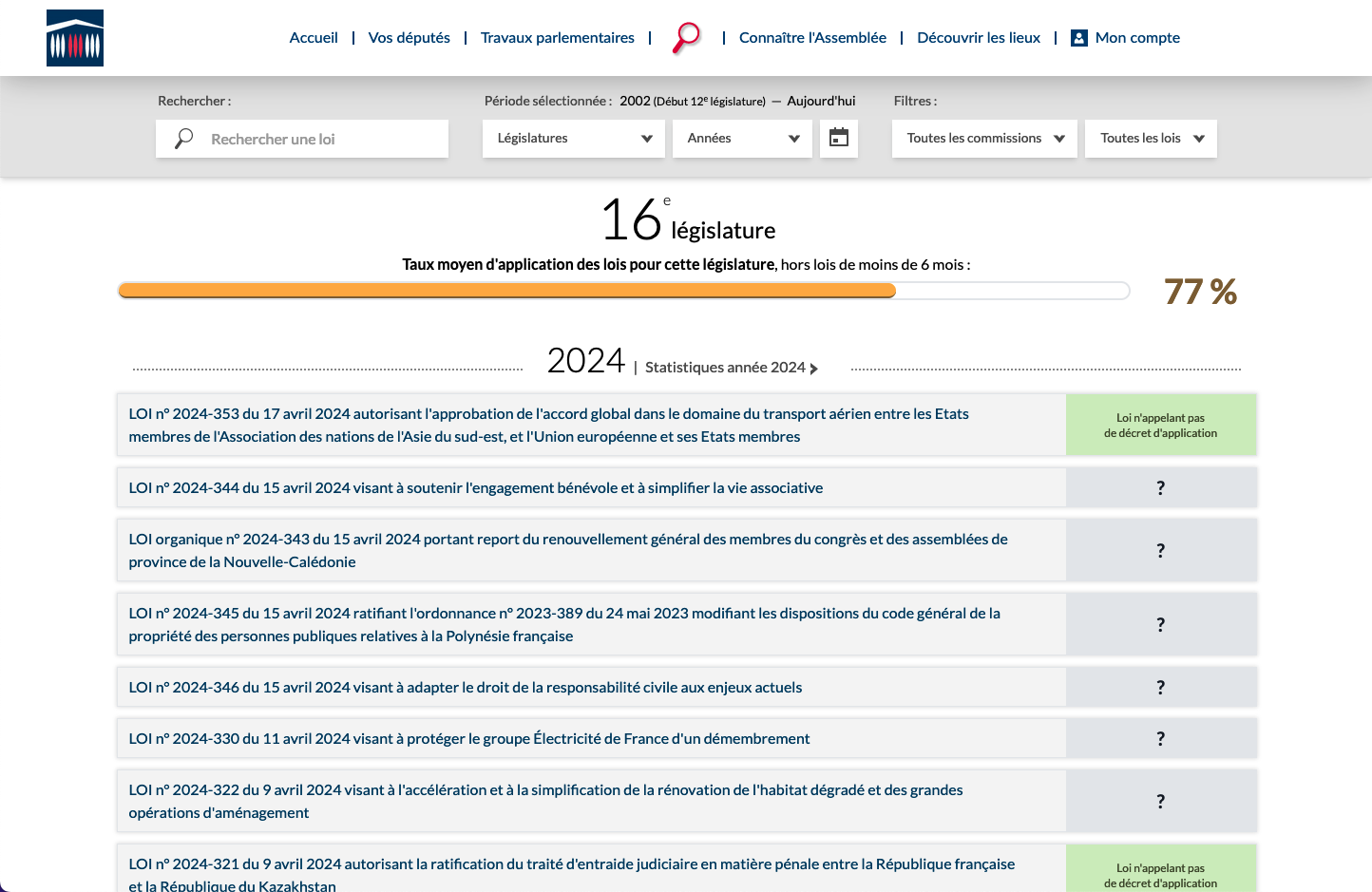Go to the Accueil menu item
The height and width of the screenshot is (892, 1372).
pos(314,38)
